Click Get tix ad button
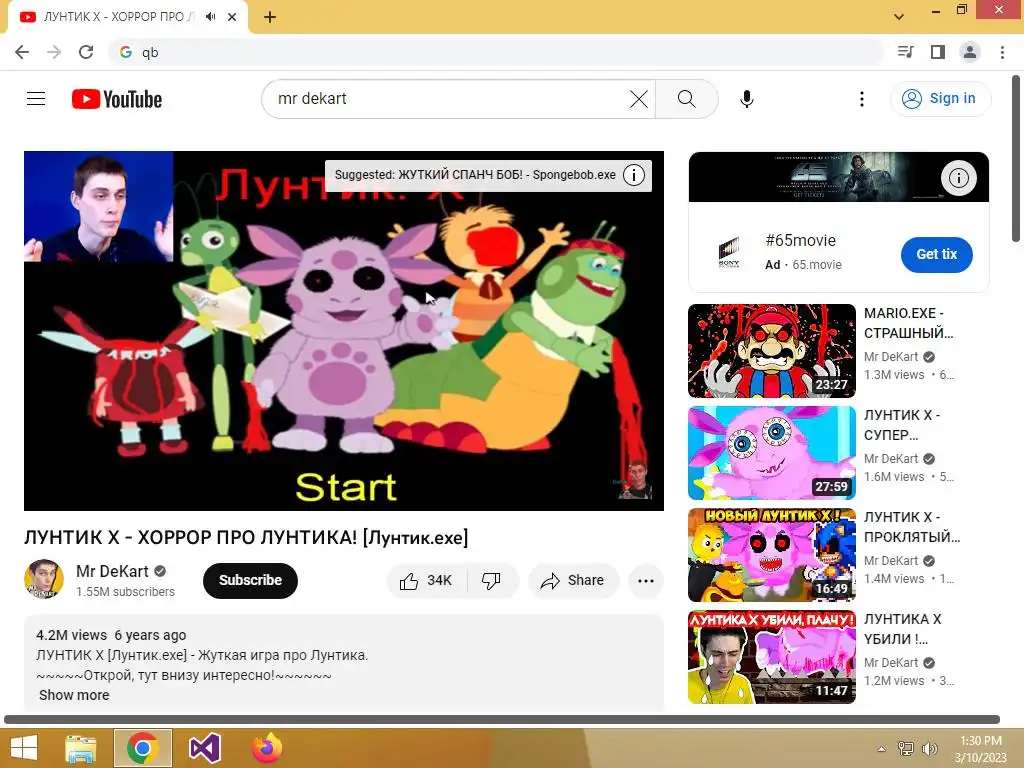 [x=936, y=255]
